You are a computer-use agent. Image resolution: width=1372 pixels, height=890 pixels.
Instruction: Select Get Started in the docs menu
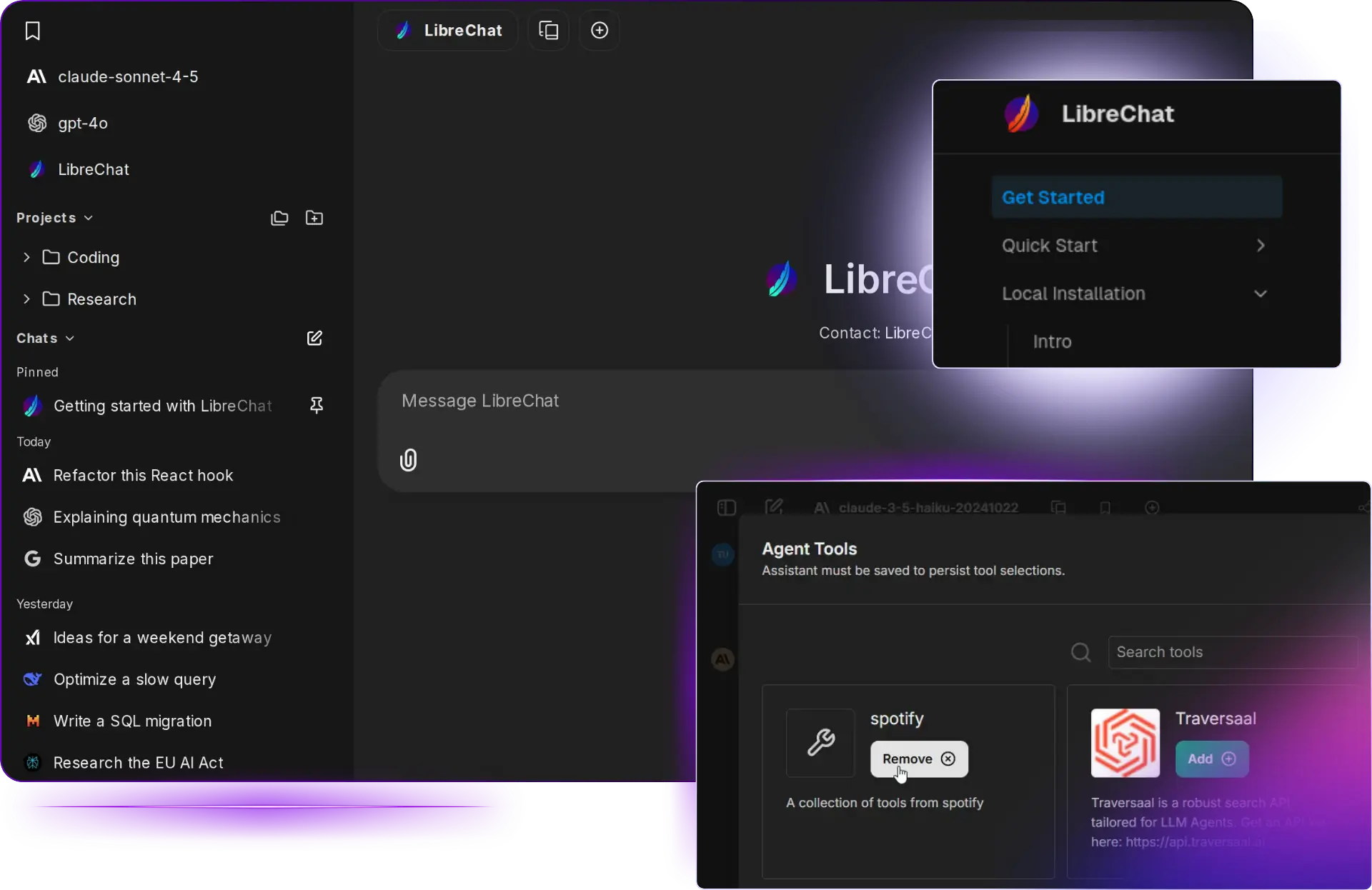pos(1136,197)
